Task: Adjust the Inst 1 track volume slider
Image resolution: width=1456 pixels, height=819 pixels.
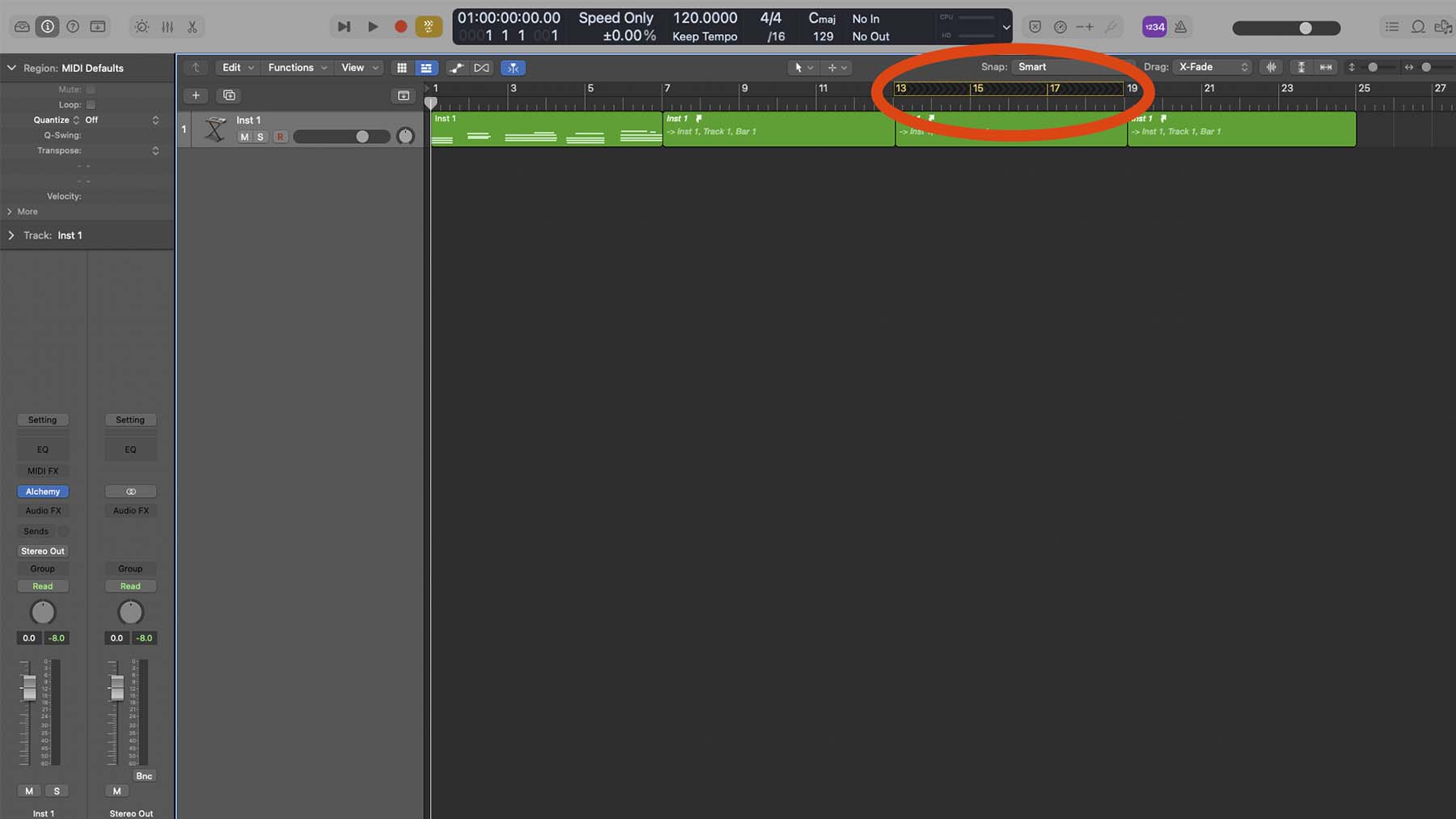Action: point(341,137)
